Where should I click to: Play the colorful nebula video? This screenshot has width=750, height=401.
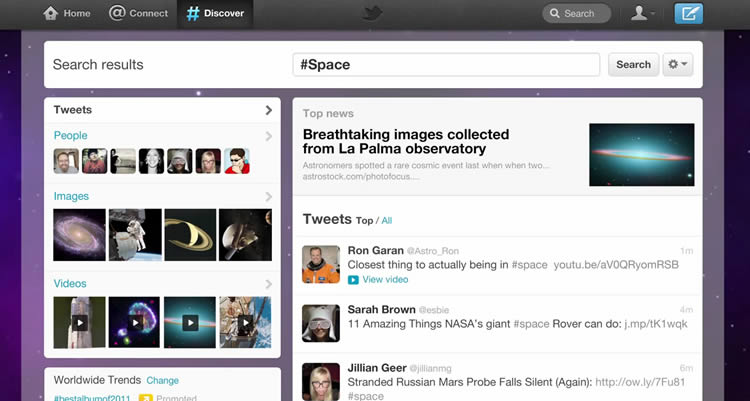click(135, 323)
